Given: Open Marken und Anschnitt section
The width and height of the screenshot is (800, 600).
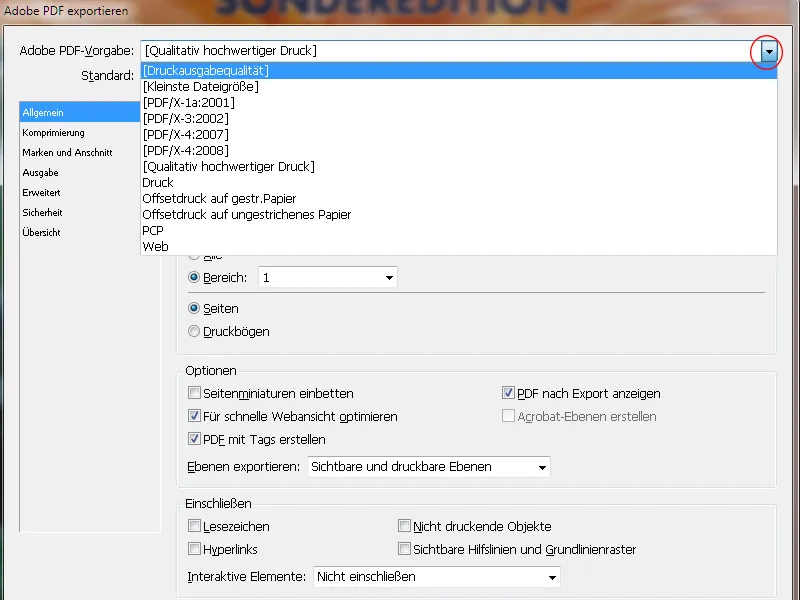Looking at the screenshot, I should coord(80,153).
